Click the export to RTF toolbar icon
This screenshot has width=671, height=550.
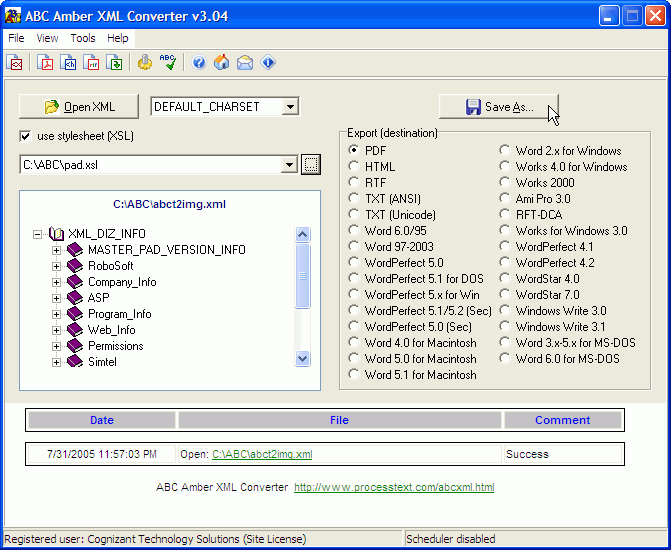[91, 62]
